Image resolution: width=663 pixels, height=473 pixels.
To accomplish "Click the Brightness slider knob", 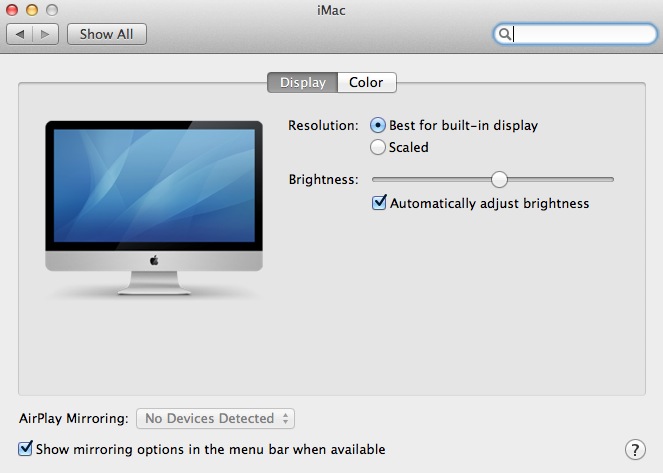I will [x=499, y=179].
